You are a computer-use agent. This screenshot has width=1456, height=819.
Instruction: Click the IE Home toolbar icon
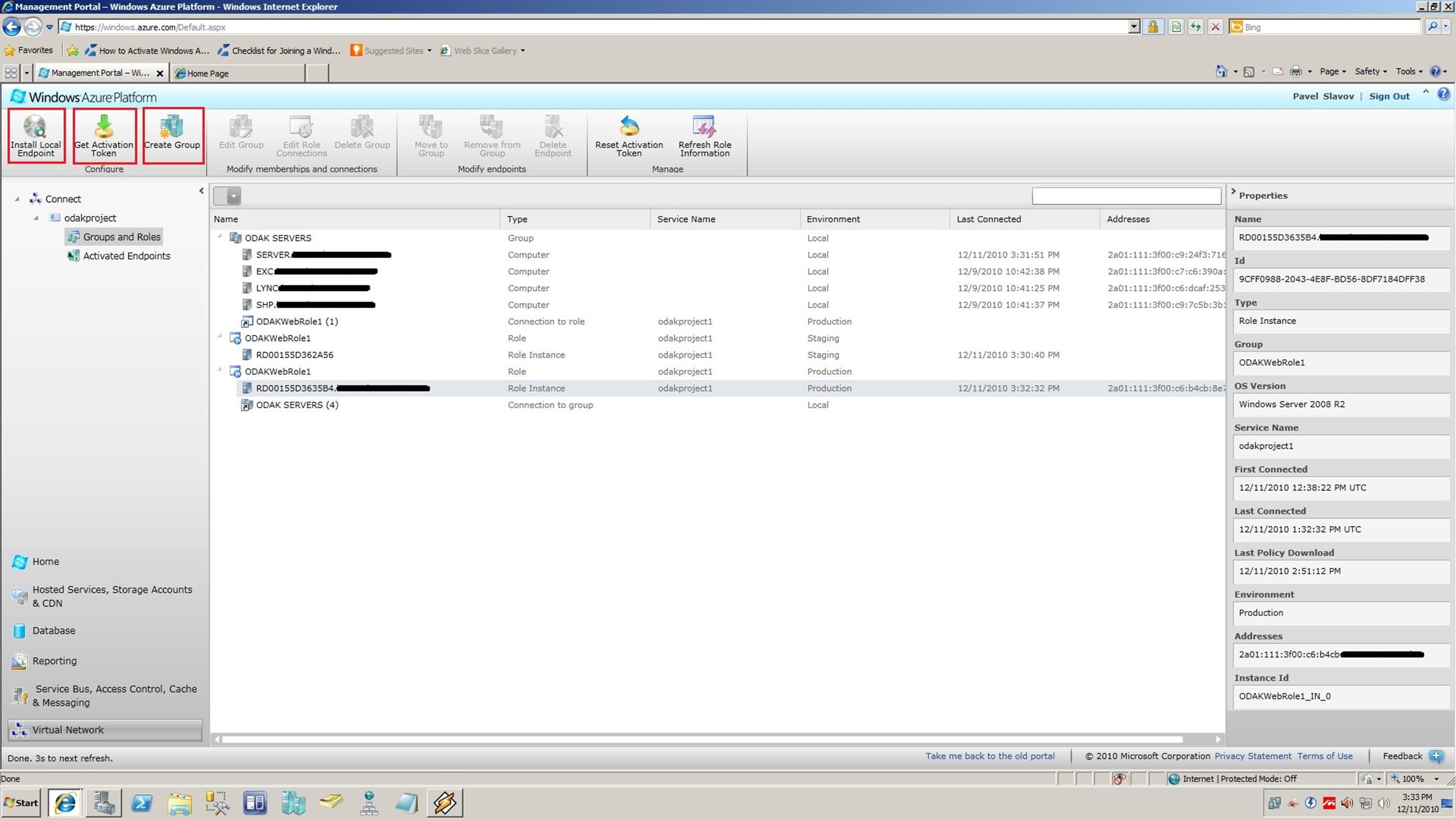point(1221,72)
